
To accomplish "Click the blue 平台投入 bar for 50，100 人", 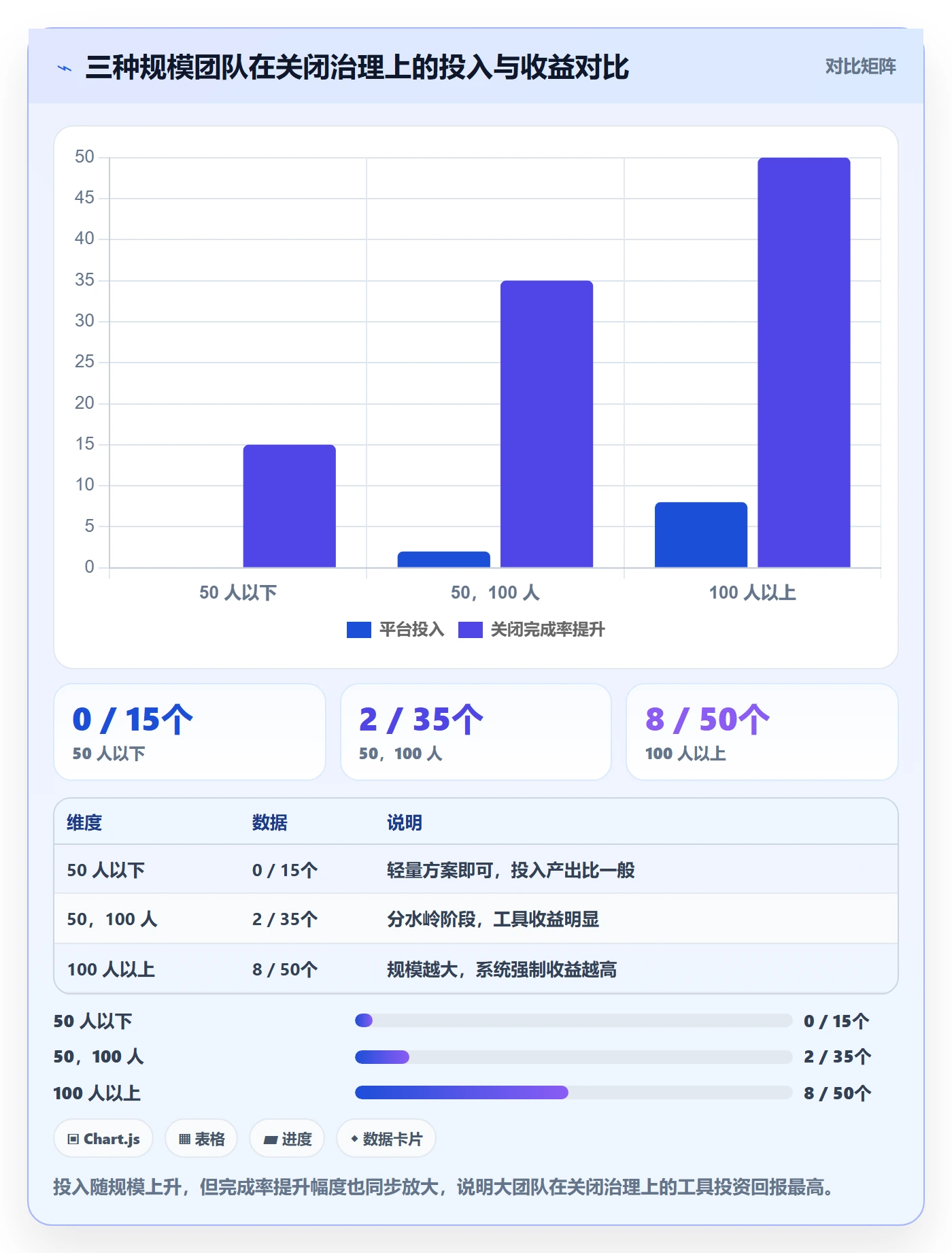I will 444,559.
